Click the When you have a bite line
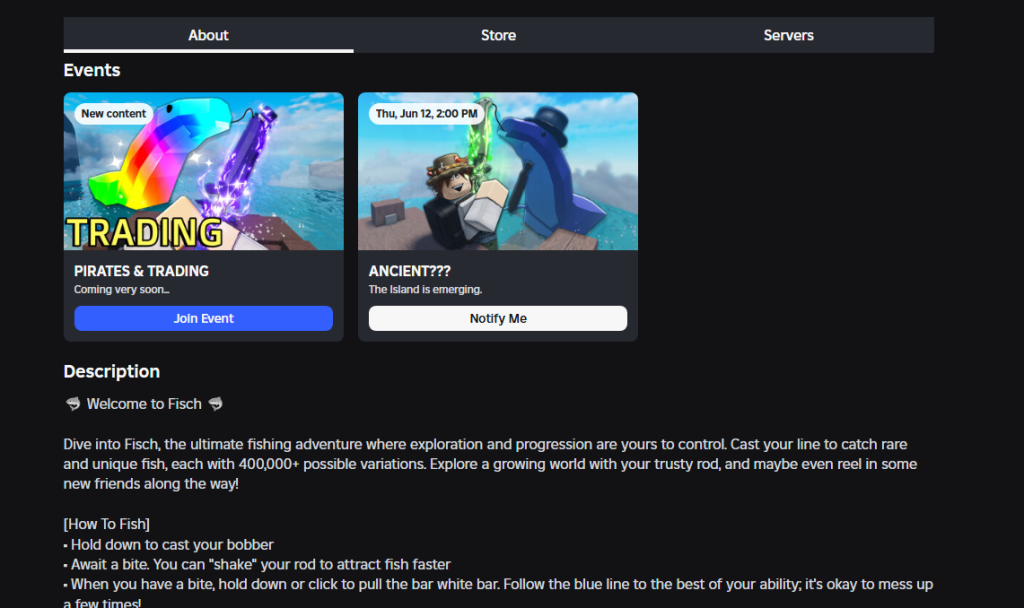Screen dimensions: 1024x608 point(498,594)
